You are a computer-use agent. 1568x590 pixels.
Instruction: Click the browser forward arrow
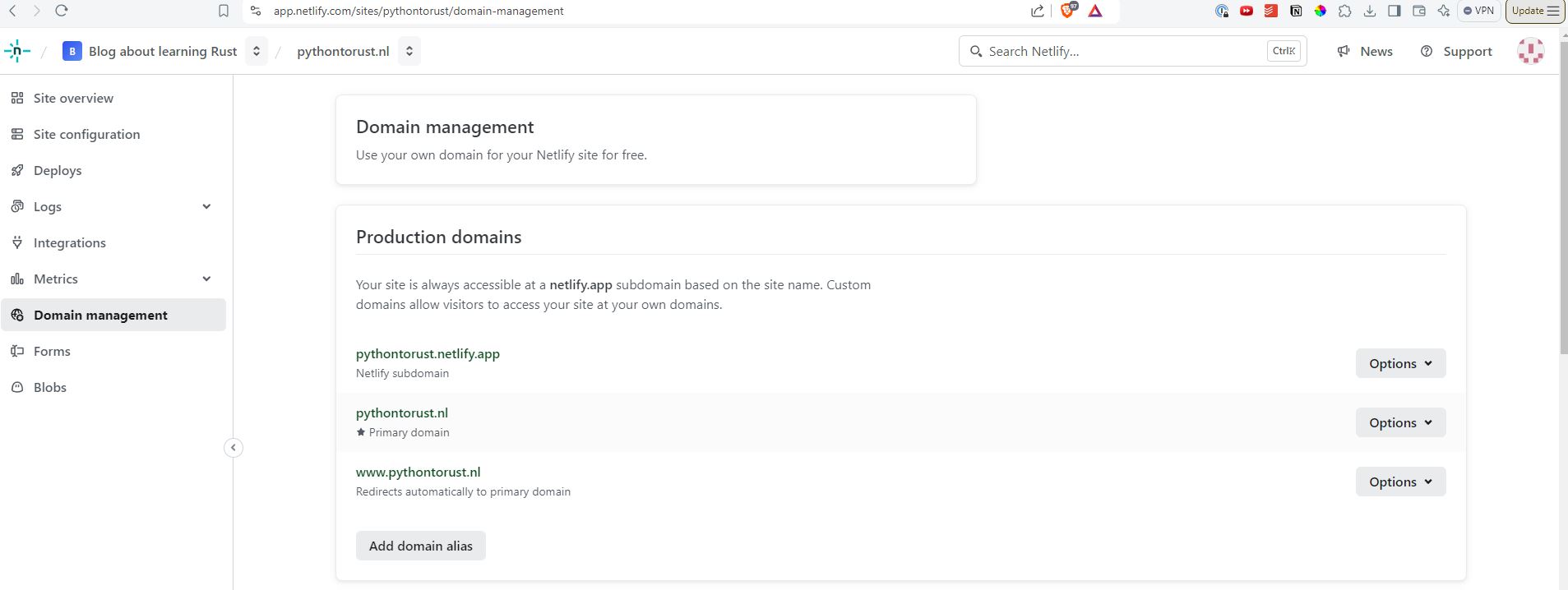coord(36,11)
